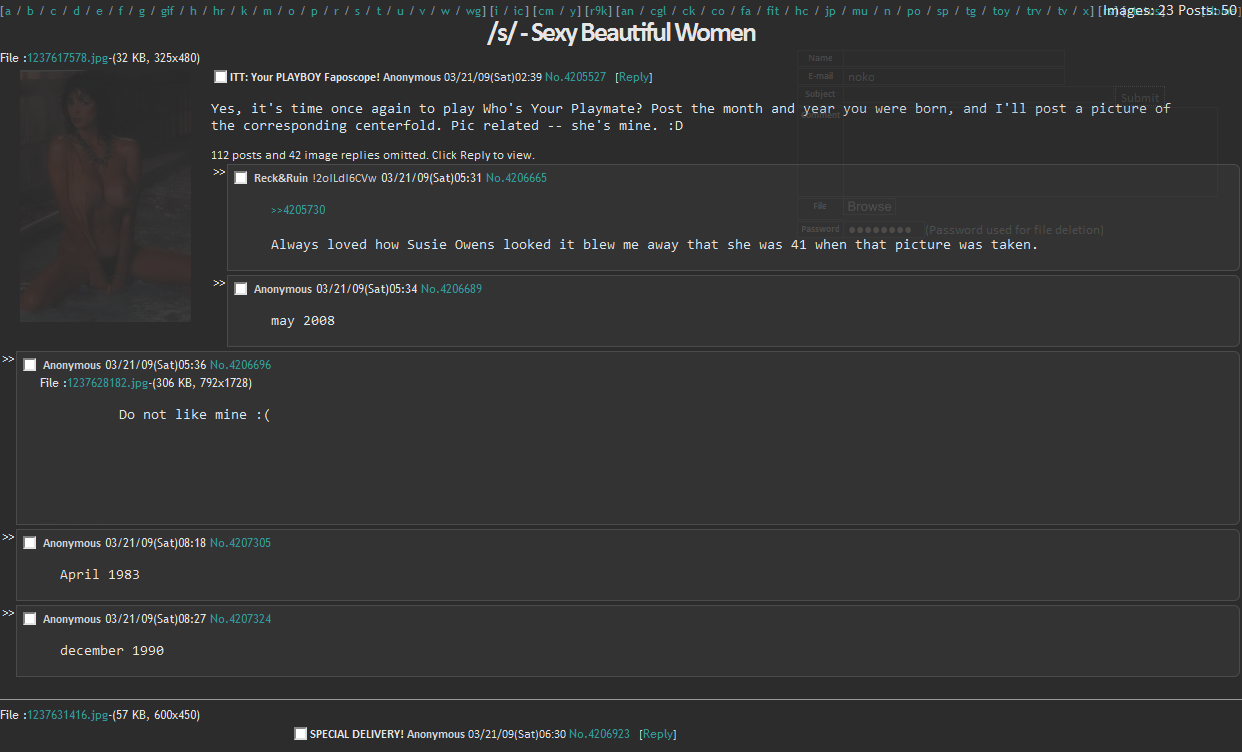Tick the checkbox on the "may 2008" post
Viewport: 1242px width, 752px height.
click(x=240, y=288)
